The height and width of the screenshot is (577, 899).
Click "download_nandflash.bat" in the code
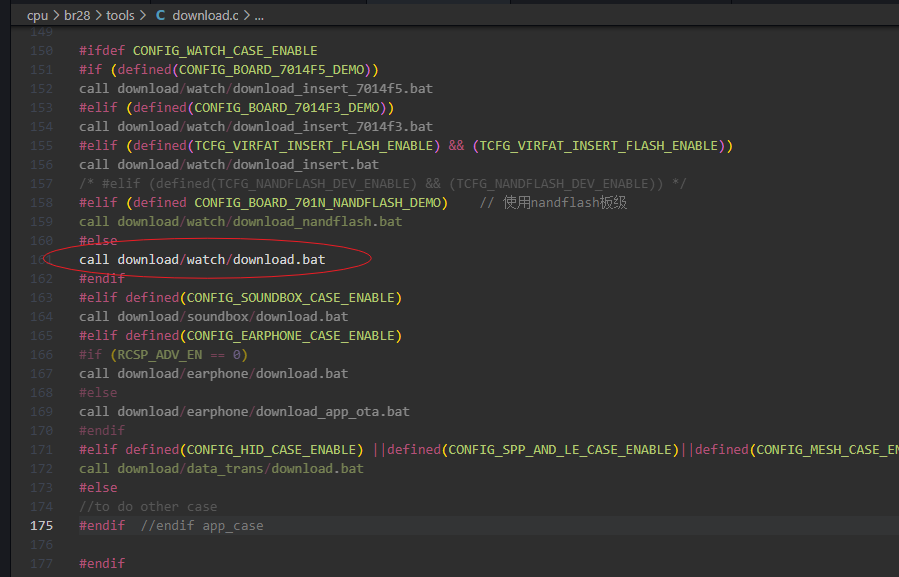(317, 221)
